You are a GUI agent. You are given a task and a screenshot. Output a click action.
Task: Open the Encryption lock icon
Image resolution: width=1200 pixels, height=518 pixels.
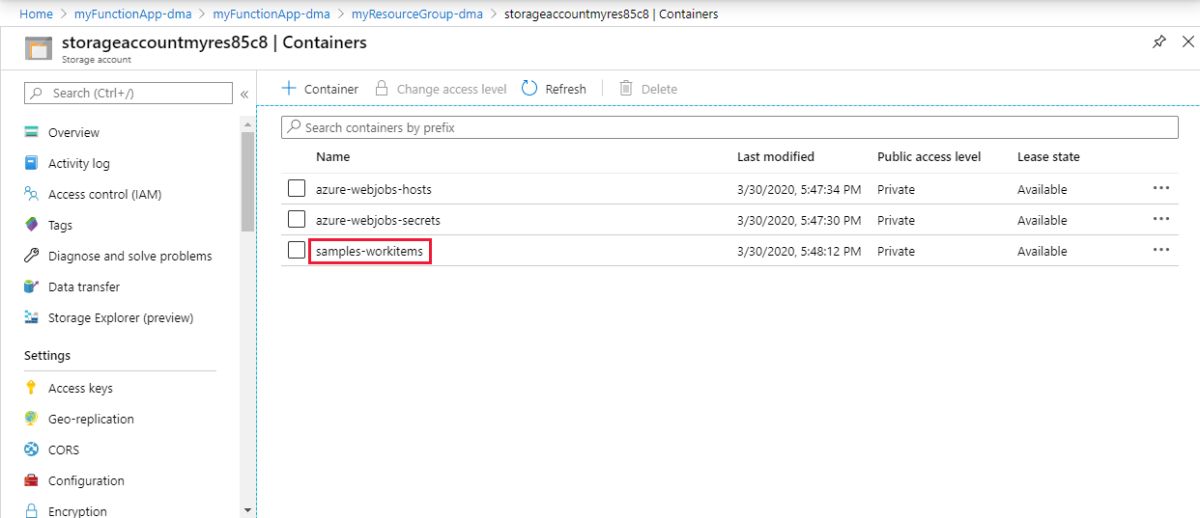31,511
